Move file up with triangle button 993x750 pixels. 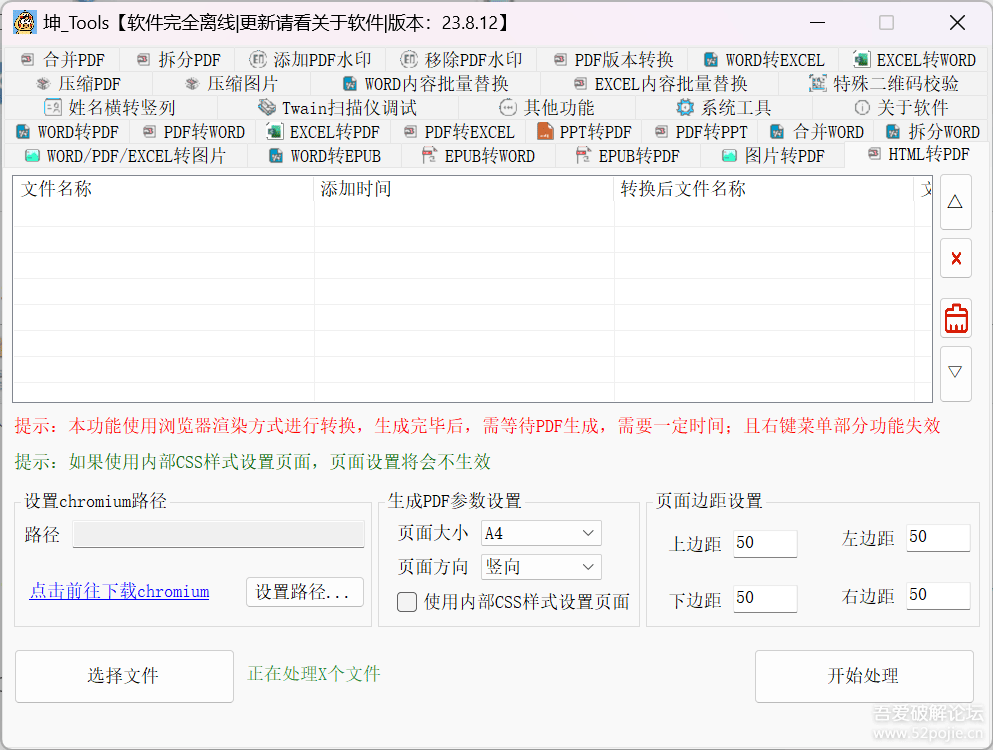(956, 202)
